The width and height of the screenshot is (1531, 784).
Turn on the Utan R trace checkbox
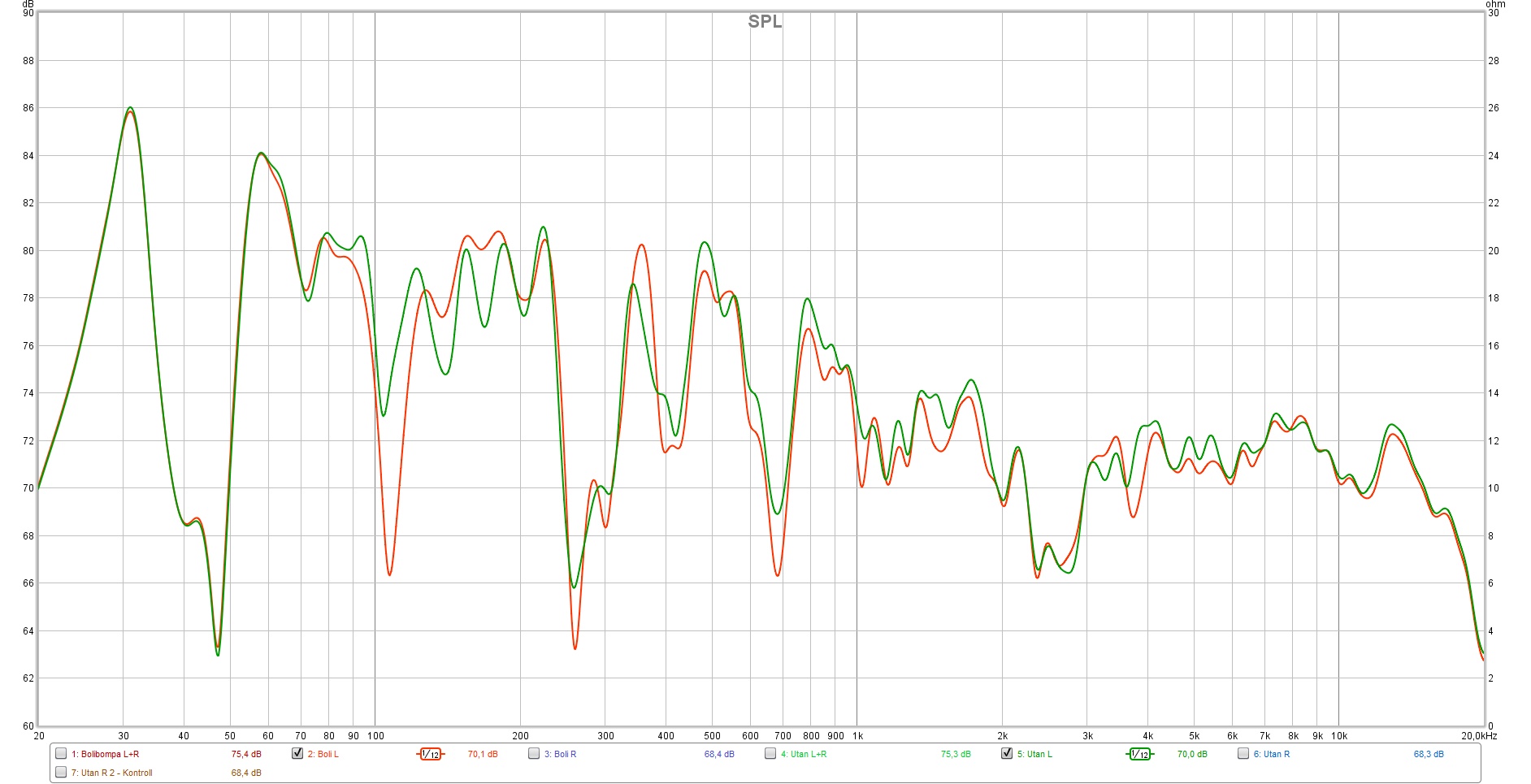tap(1243, 754)
